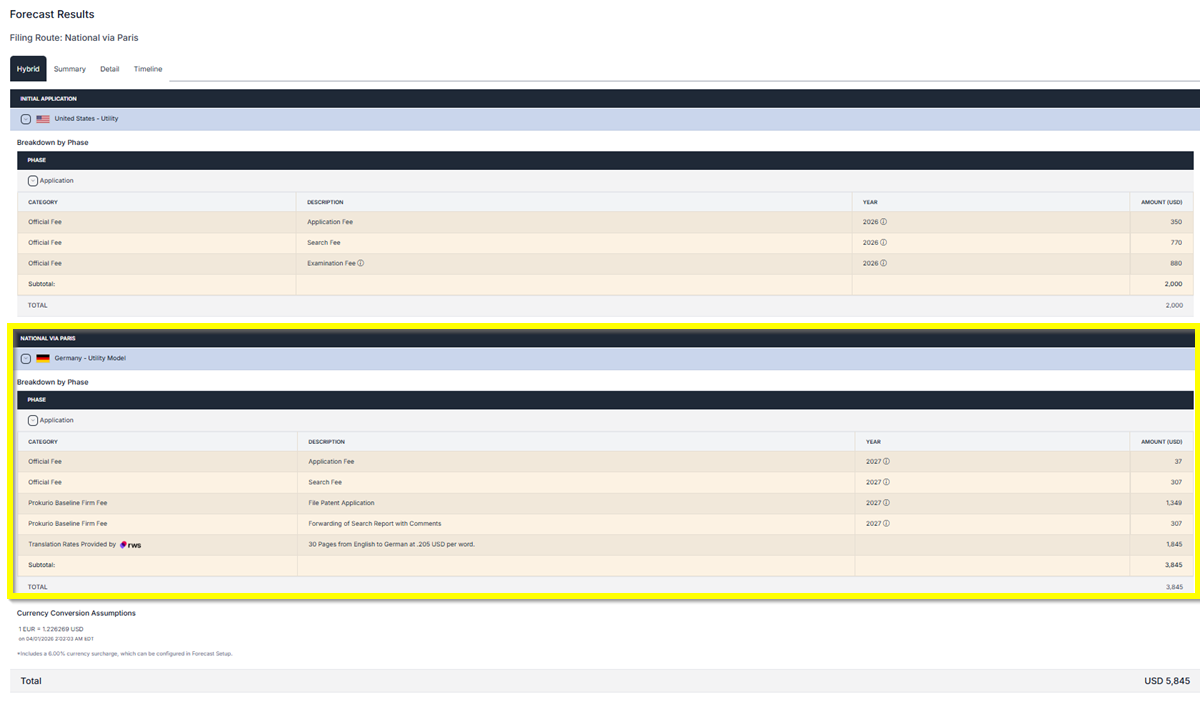The width and height of the screenshot is (1200, 701).
Task: Select the Hybrid tab
Action: coord(28,69)
